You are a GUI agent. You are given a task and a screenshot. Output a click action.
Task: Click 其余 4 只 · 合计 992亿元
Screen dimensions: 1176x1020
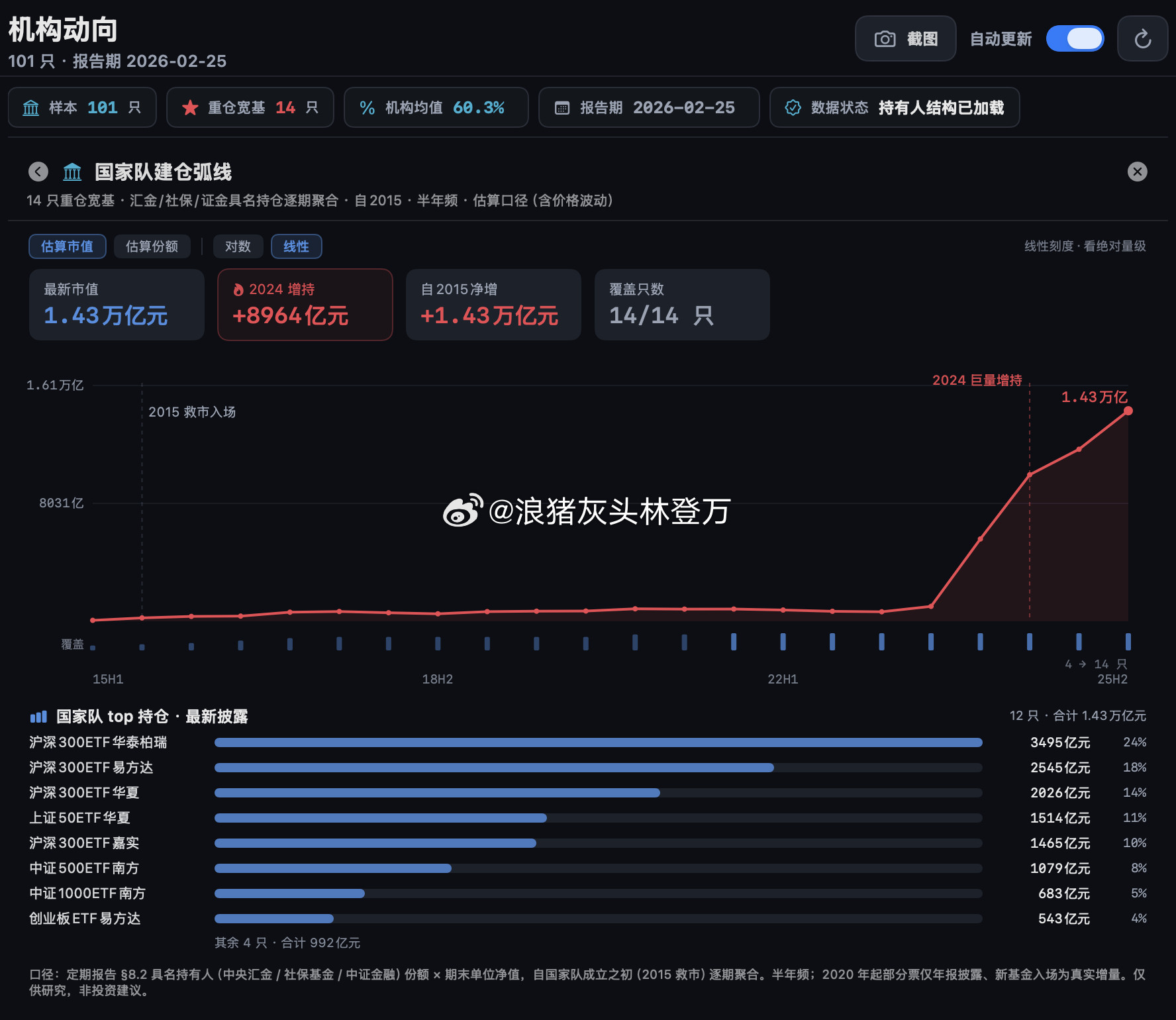pos(287,943)
